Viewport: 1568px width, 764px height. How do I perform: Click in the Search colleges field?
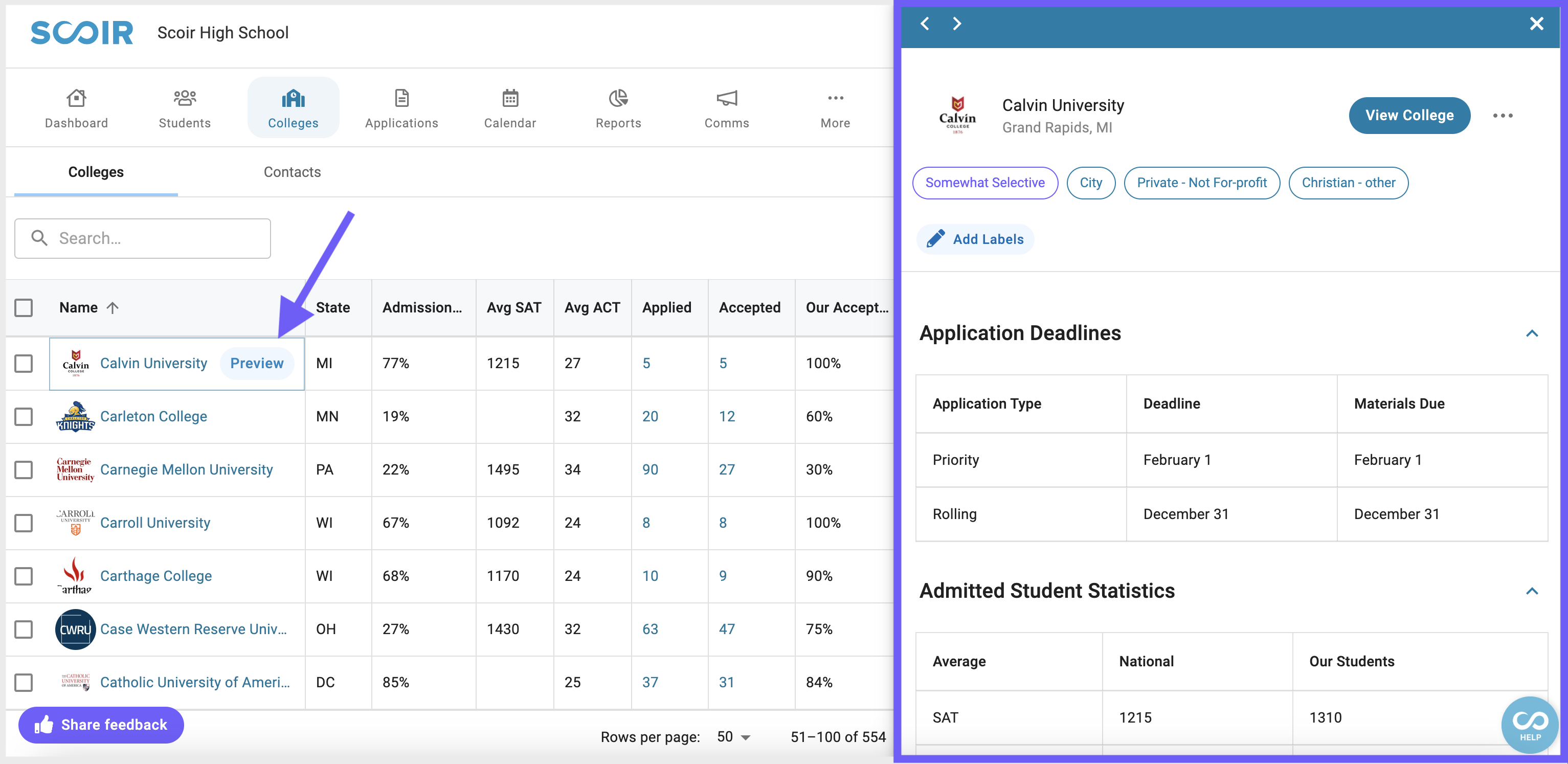coord(143,238)
